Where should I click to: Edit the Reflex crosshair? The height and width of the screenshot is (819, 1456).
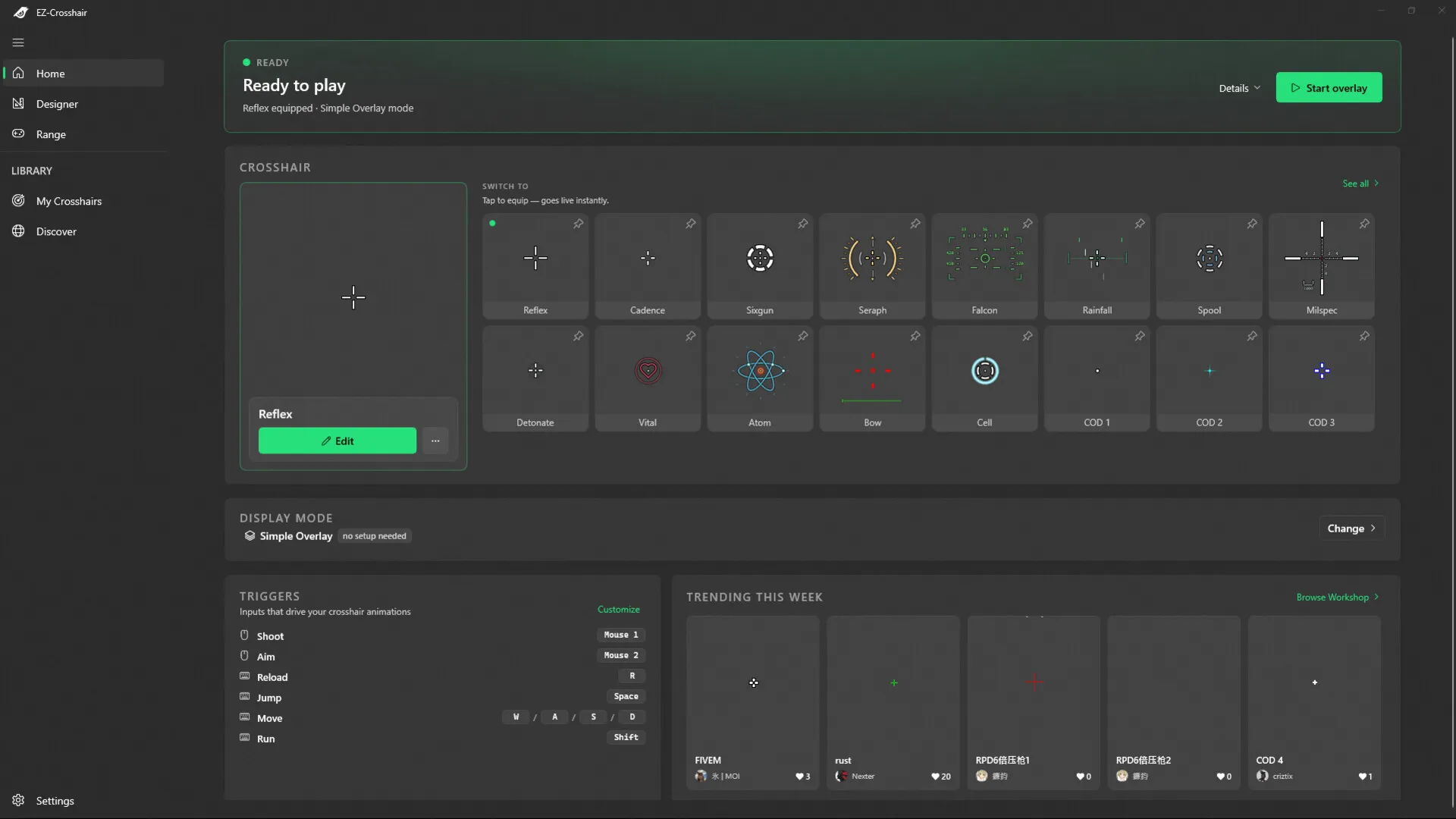click(337, 441)
